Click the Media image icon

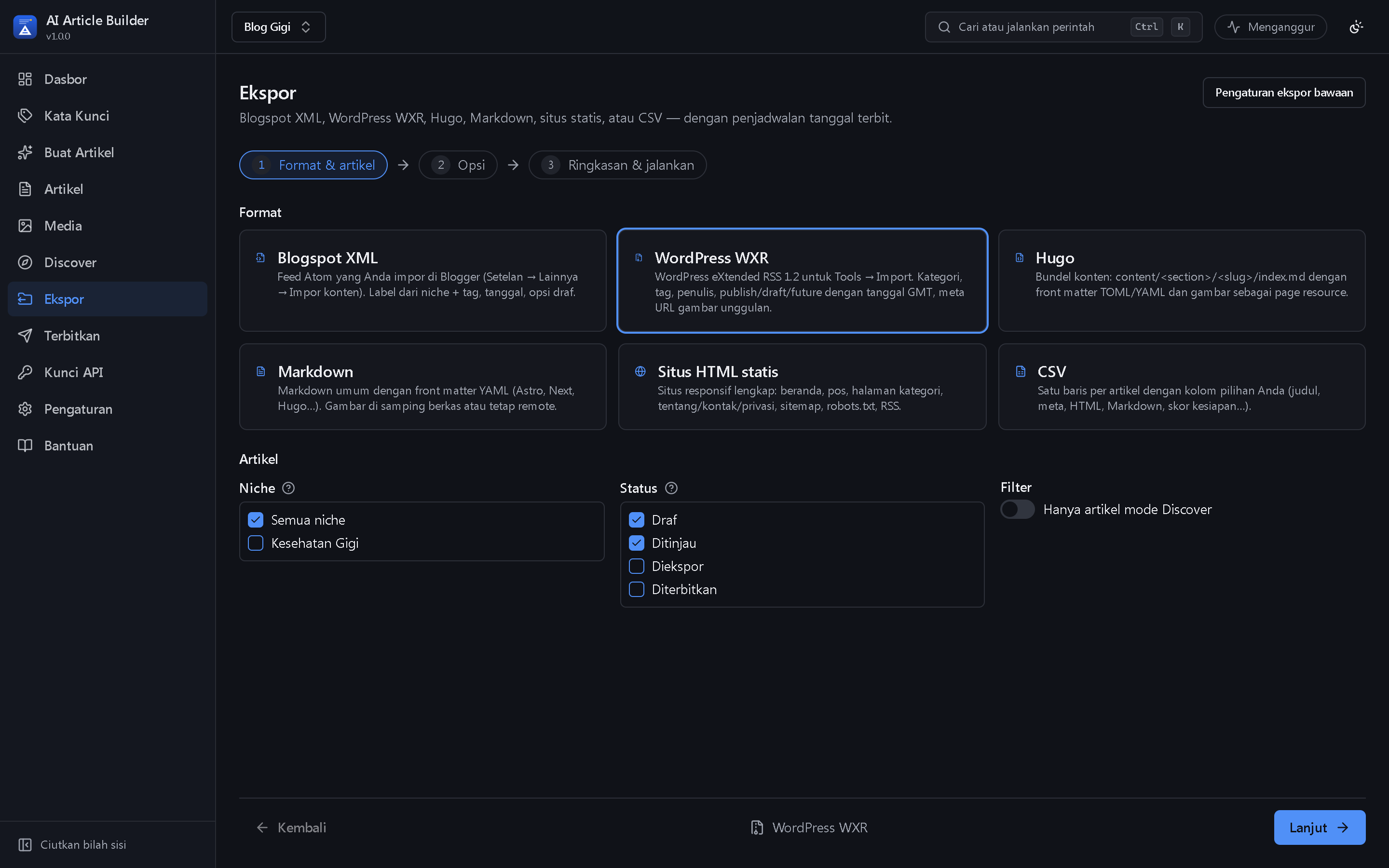(x=25, y=226)
